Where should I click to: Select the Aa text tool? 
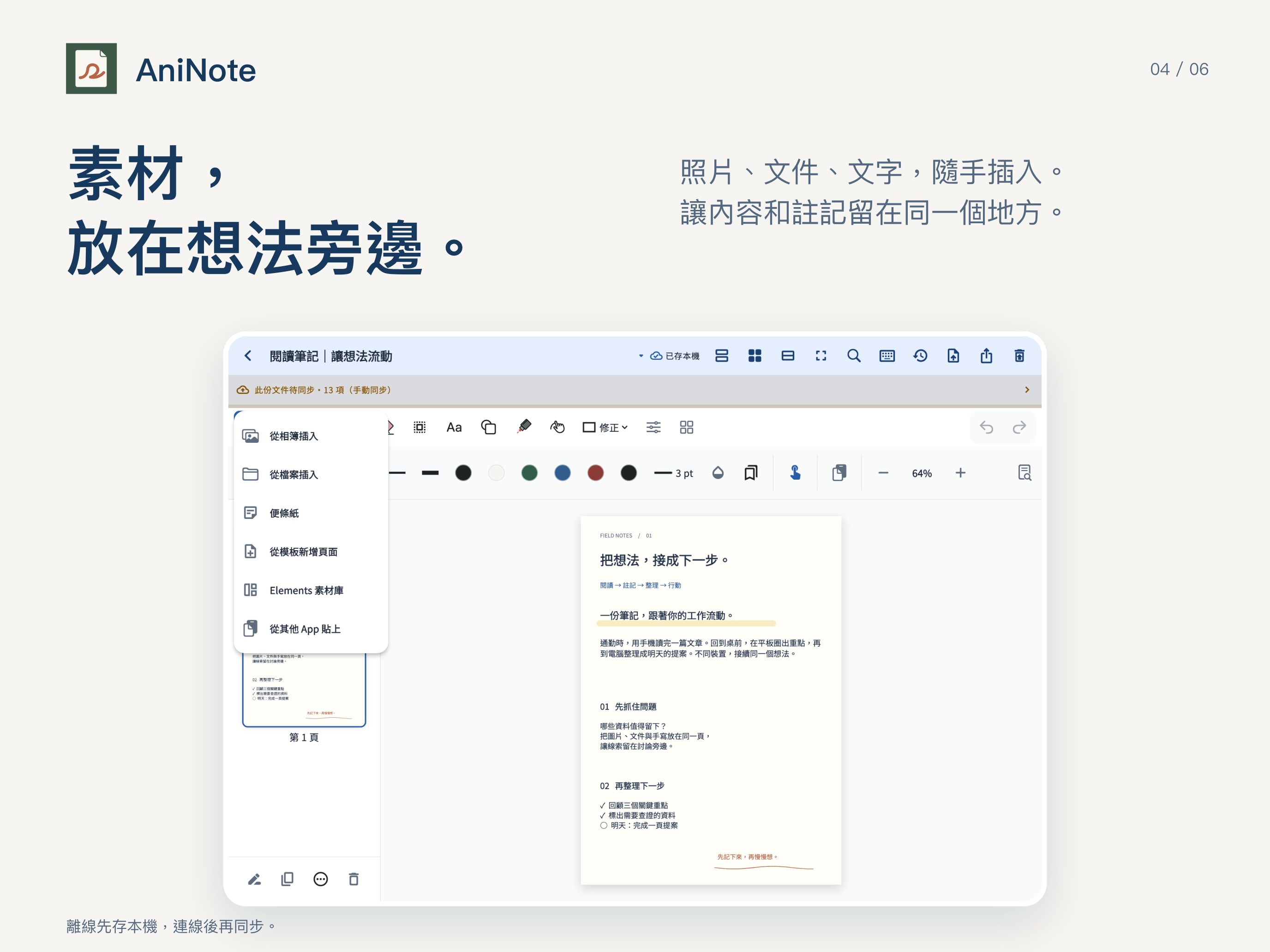tap(454, 428)
